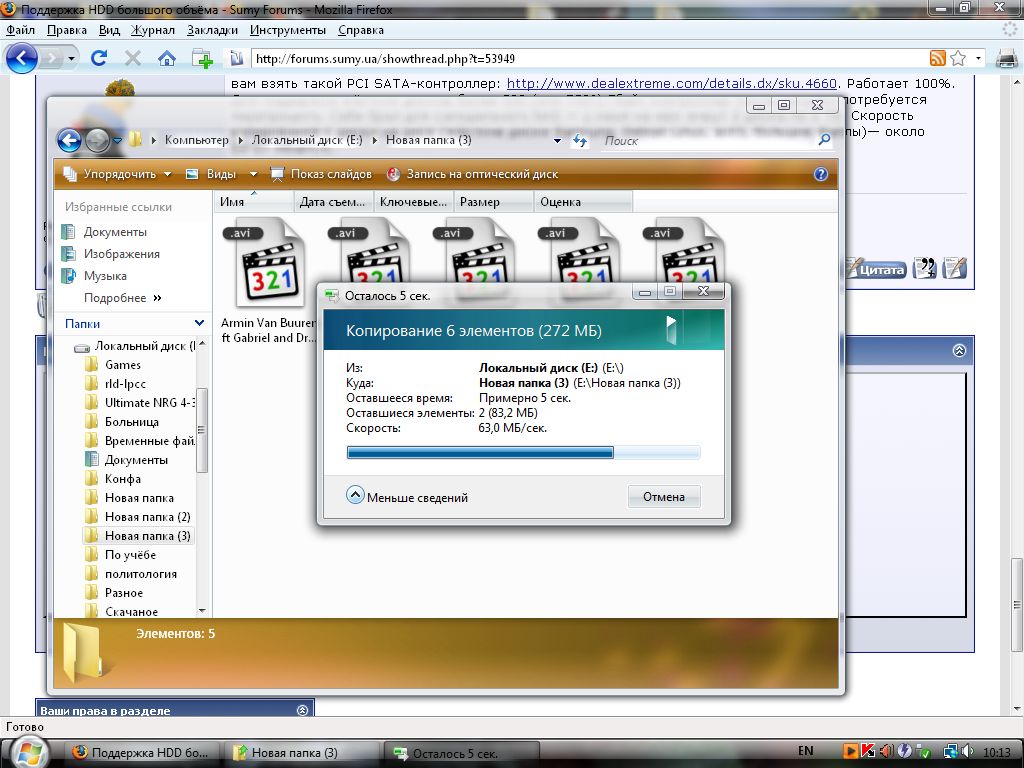This screenshot has width=1024, height=768.
Task: Click Explorer help question mark icon
Action: (x=821, y=174)
